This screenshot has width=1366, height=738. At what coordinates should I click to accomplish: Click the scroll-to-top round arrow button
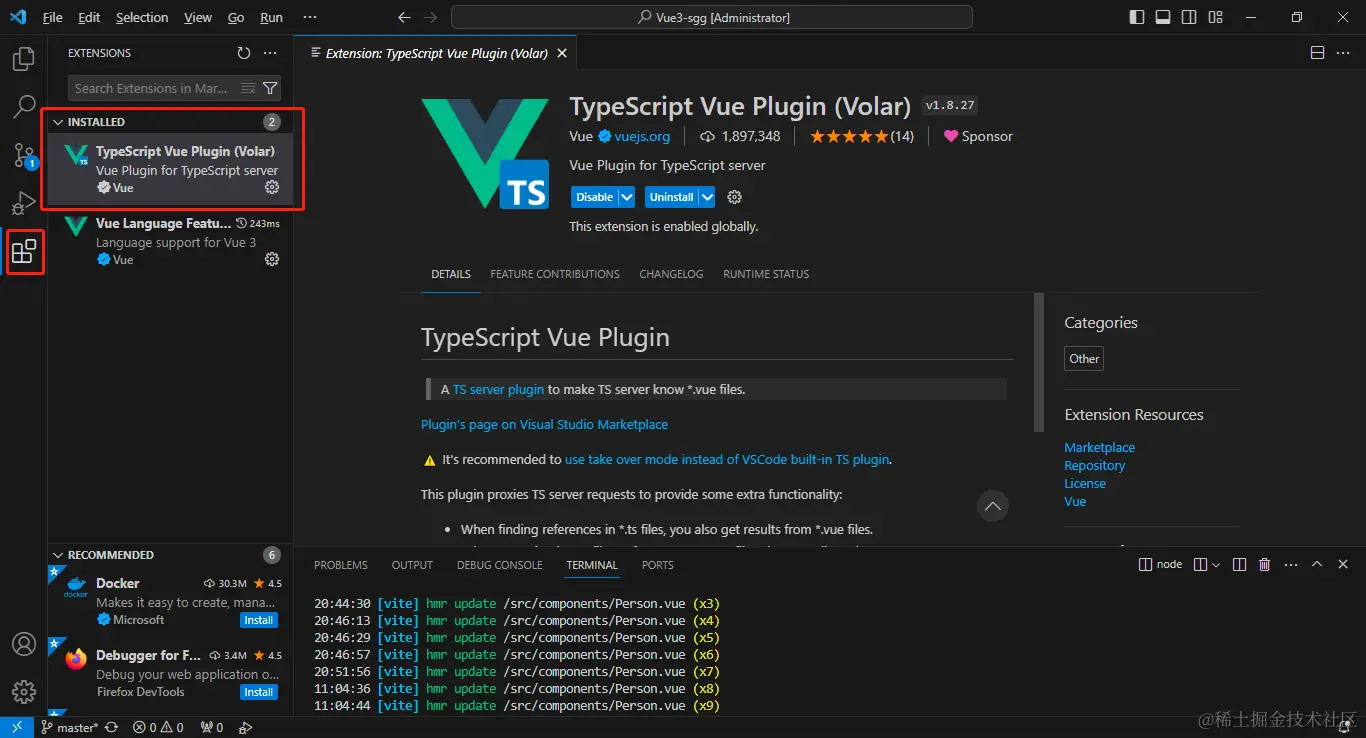point(992,506)
